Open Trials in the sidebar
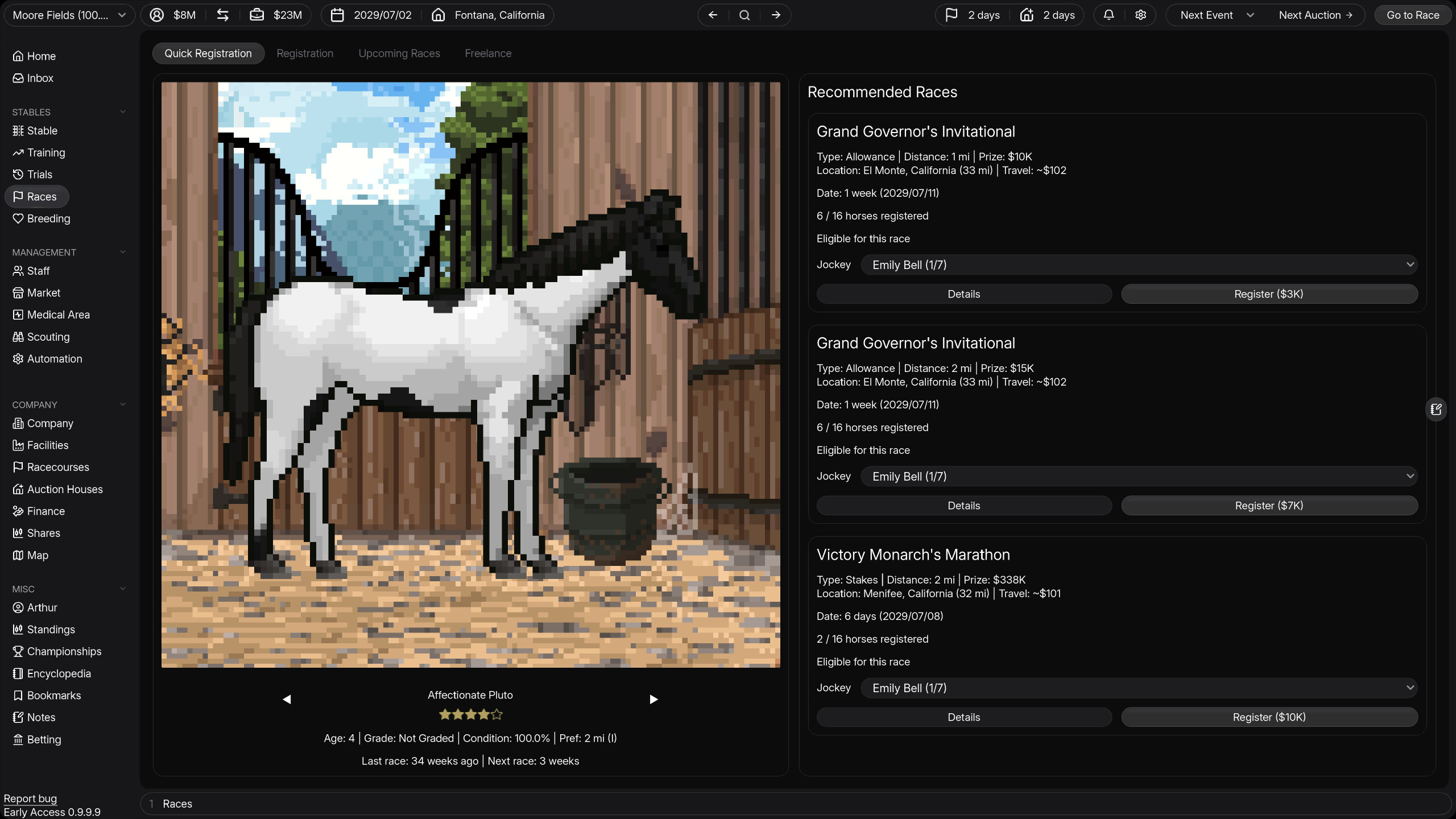The height and width of the screenshot is (819, 1456). [x=32, y=174]
